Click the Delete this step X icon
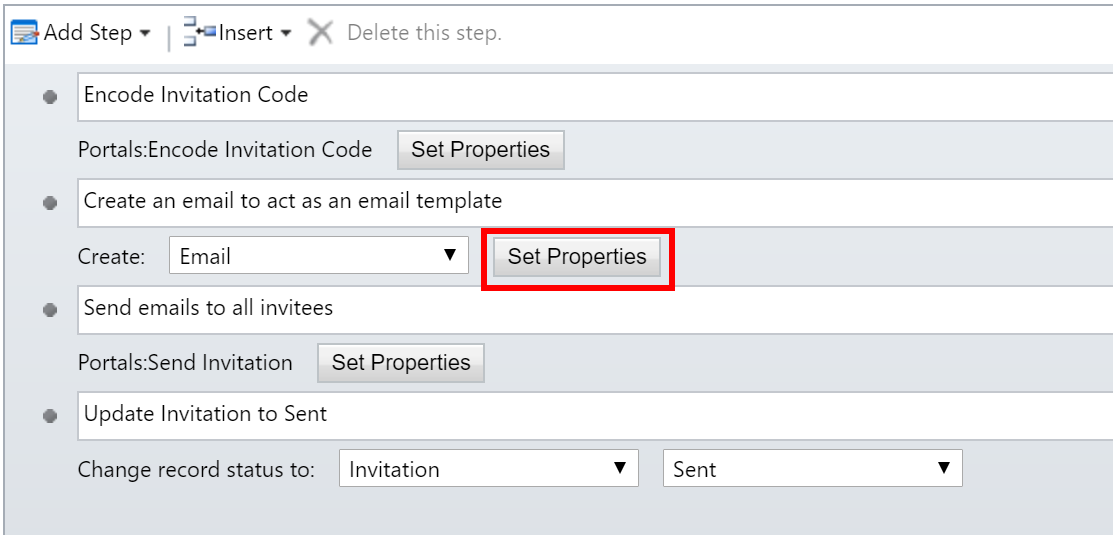Image resolution: width=1113 pixels, height=535 pixels. pos(321,32)
